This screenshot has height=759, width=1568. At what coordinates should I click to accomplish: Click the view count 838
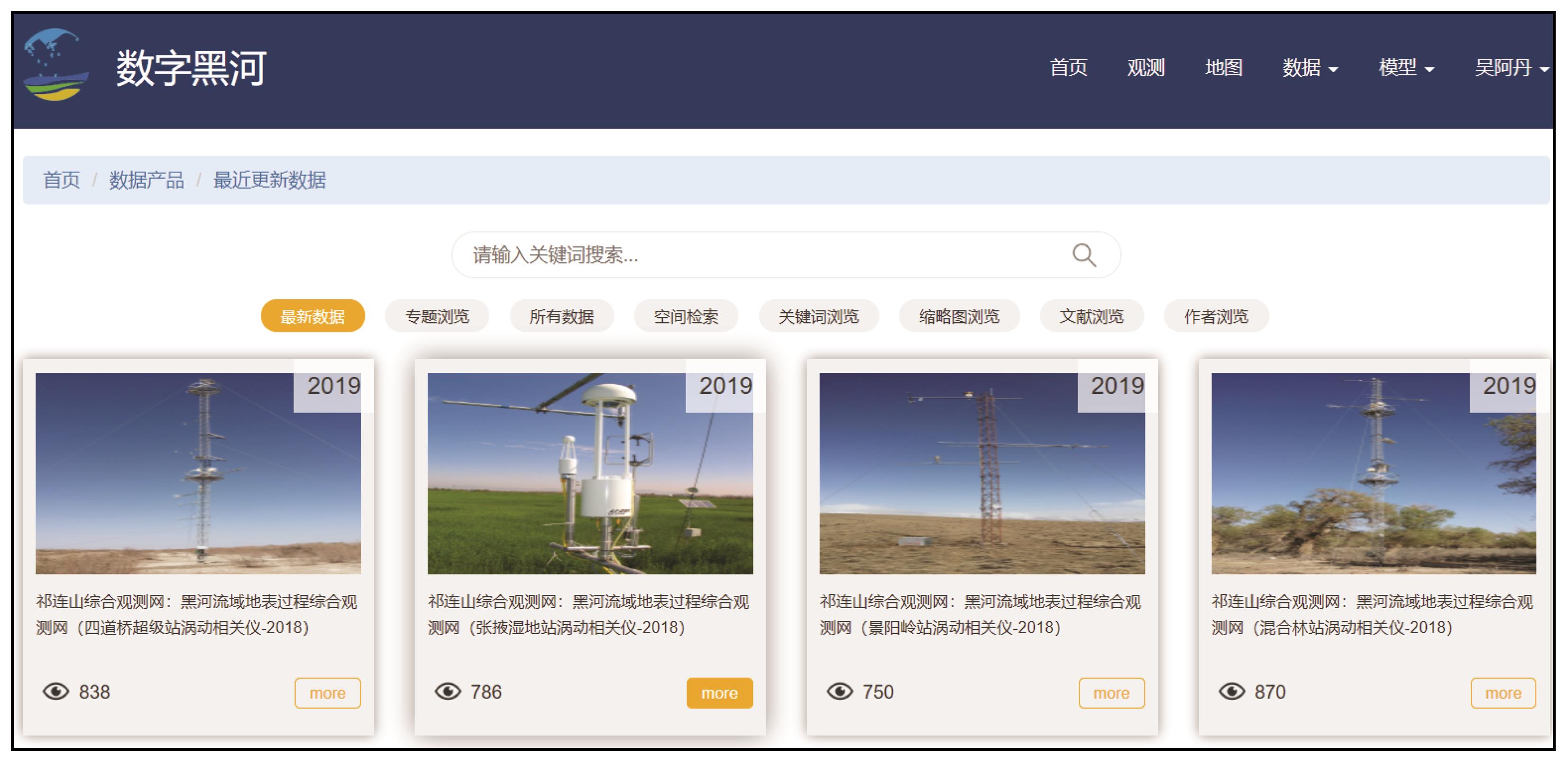94,692
